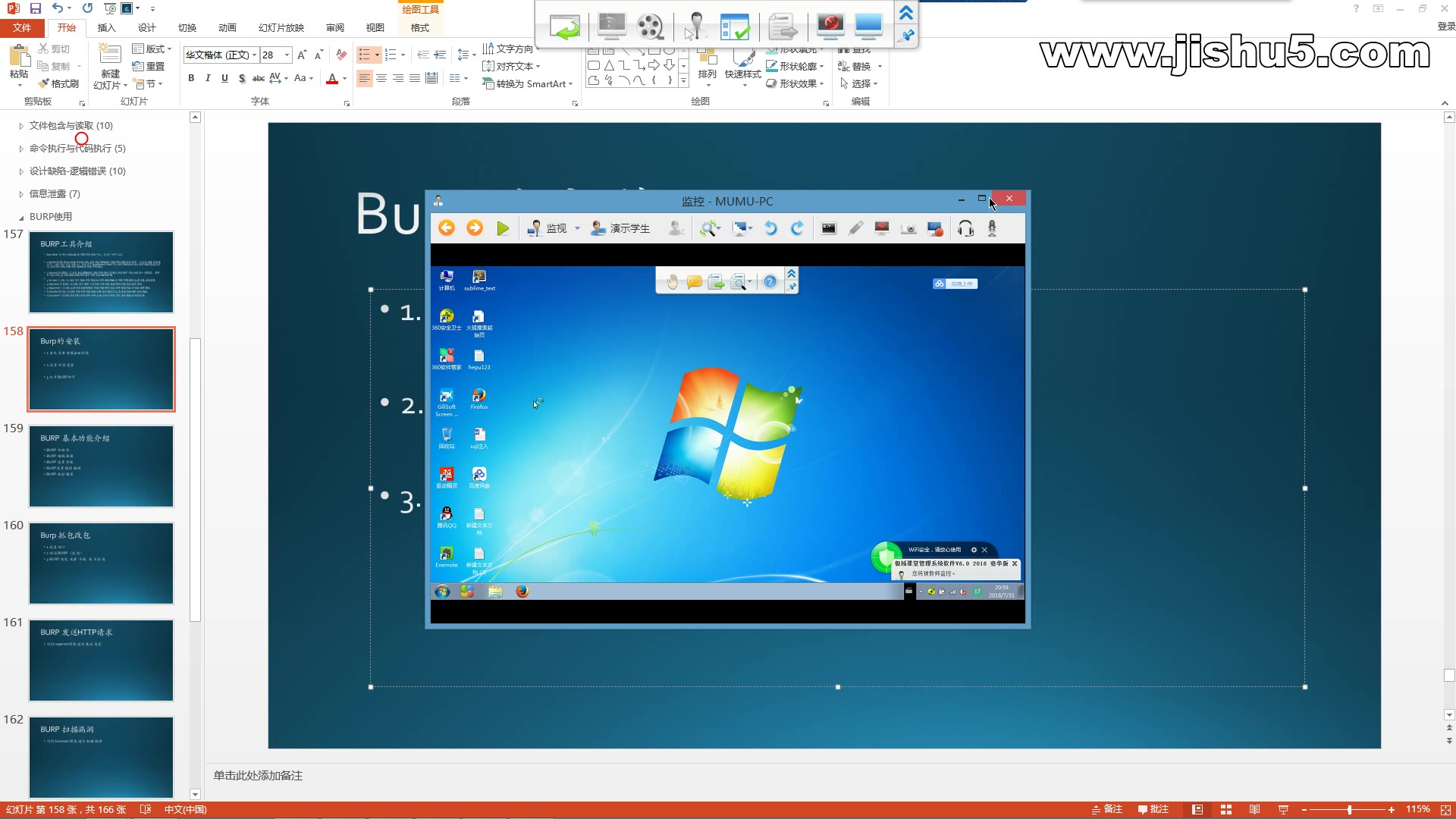This screenshot has height=819, width=1456.
Task: Click the microphone icon in the monitor toolbar
Action: coord(992,228)
